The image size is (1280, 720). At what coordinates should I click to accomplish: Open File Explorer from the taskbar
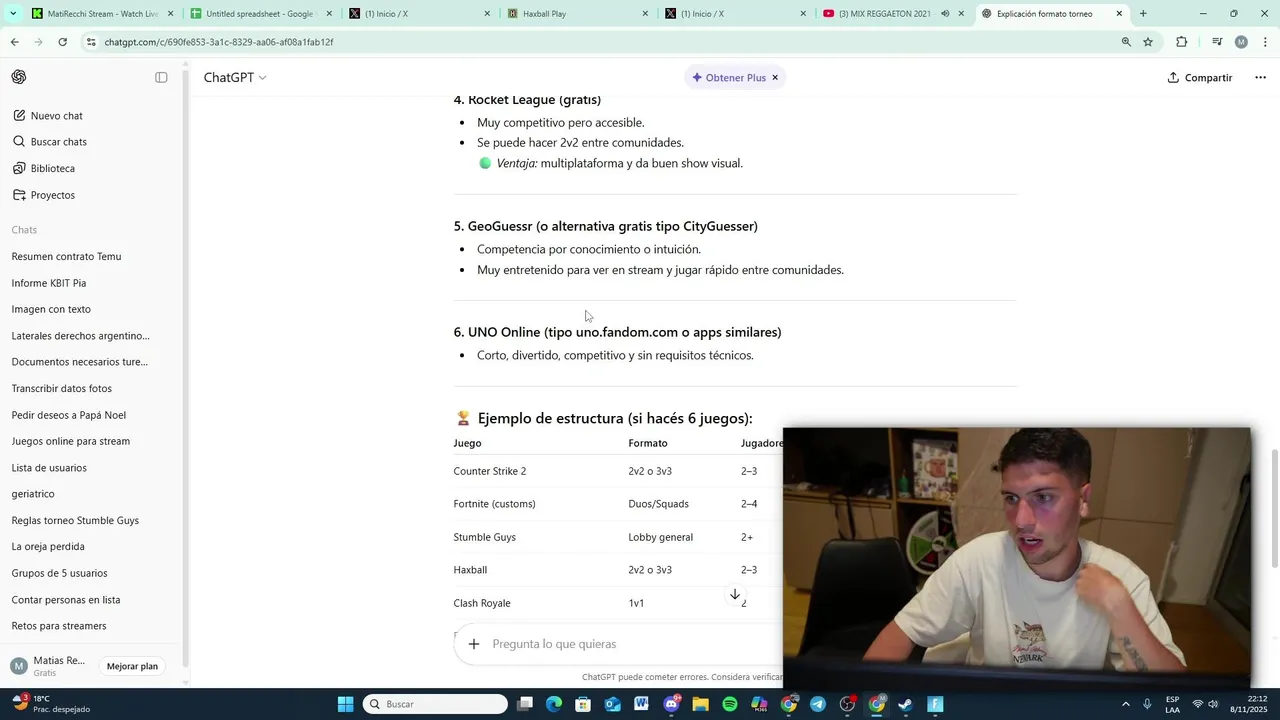click(700, 704)
